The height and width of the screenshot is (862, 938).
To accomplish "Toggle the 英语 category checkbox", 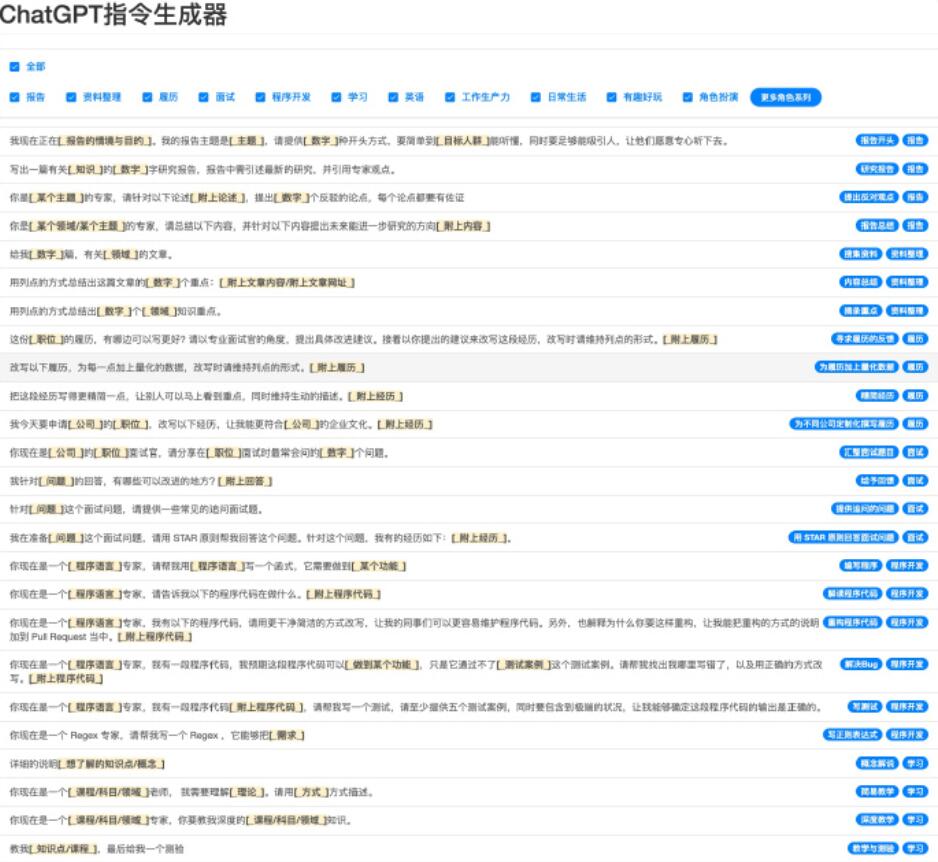I will coord(393,97).
